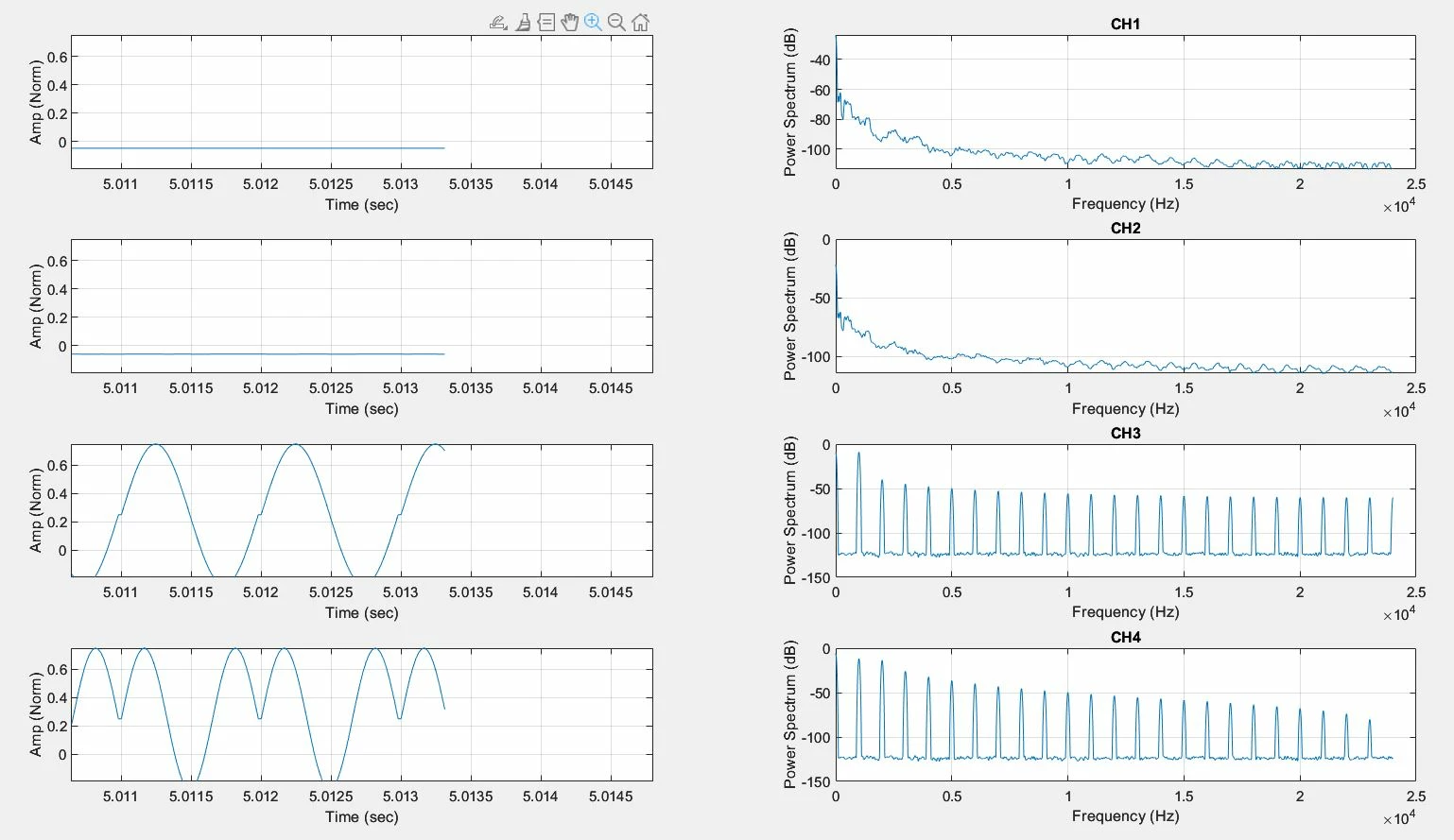Select the Zoom Out magnifier tool
1454x840 pixels.
pos(616,22)
